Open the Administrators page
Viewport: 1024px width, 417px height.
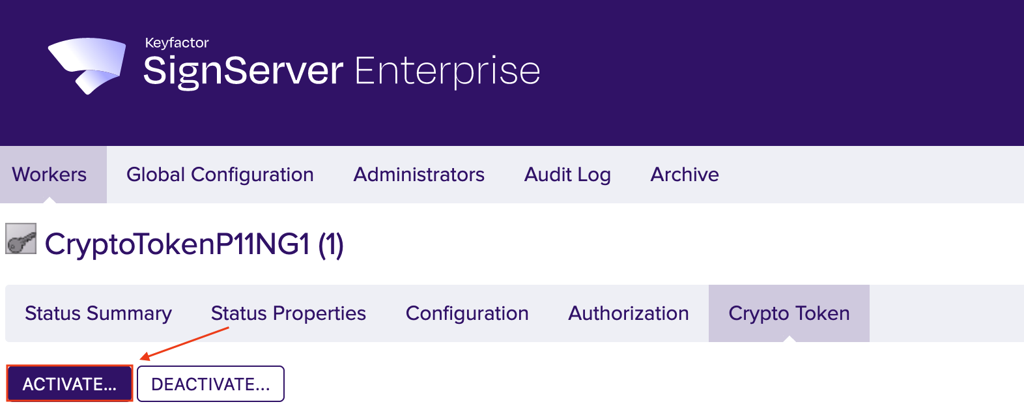tap(419, 175)
